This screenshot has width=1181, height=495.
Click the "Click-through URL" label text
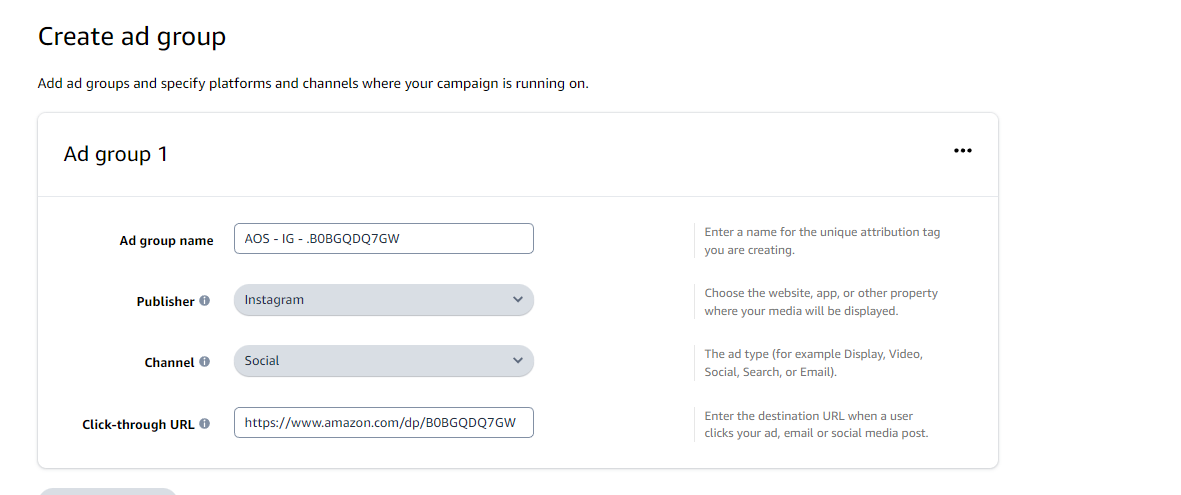tap(138, 425)
